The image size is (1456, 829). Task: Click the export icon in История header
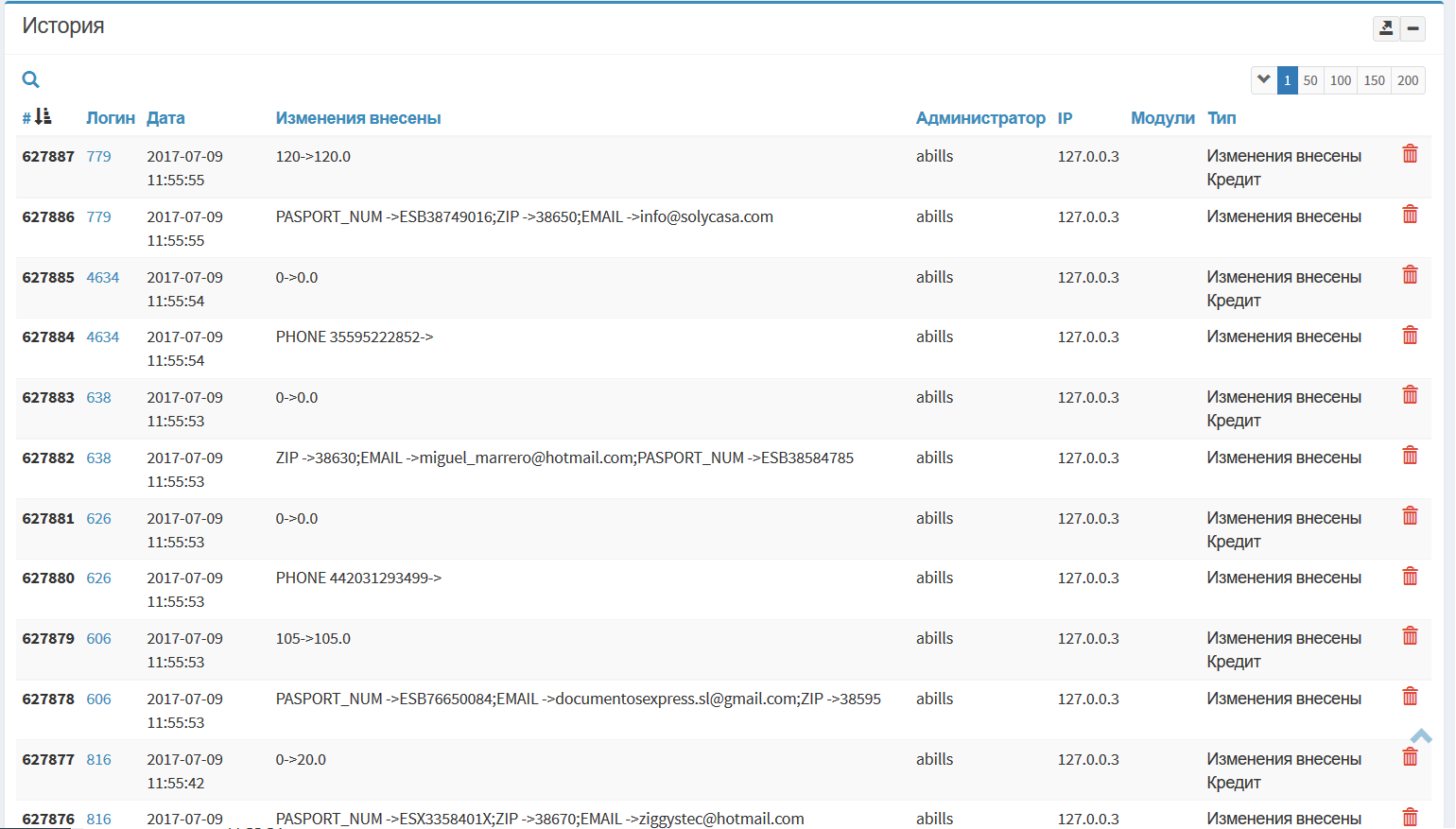pyautogui.click(x=1385, y=28)
